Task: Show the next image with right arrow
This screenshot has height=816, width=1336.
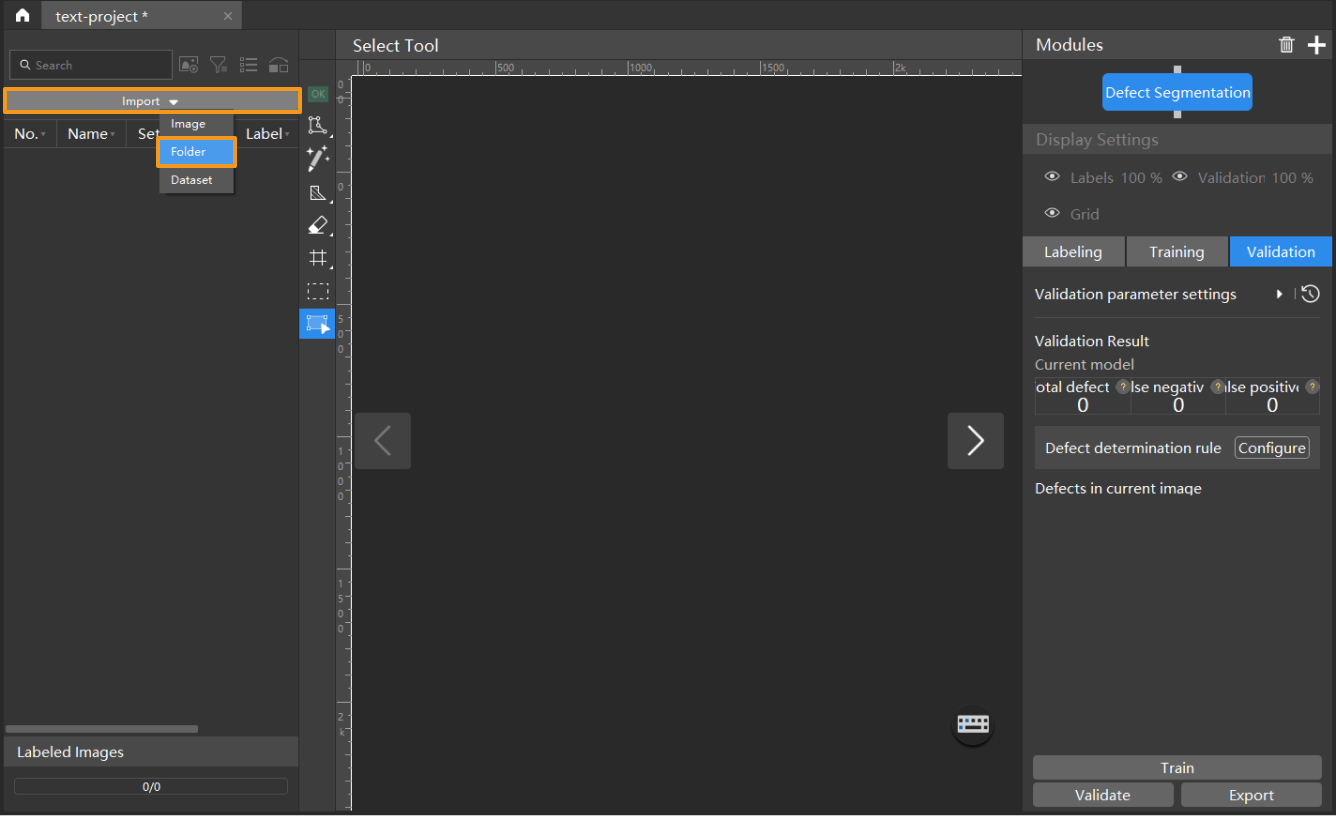Action: 976,441
